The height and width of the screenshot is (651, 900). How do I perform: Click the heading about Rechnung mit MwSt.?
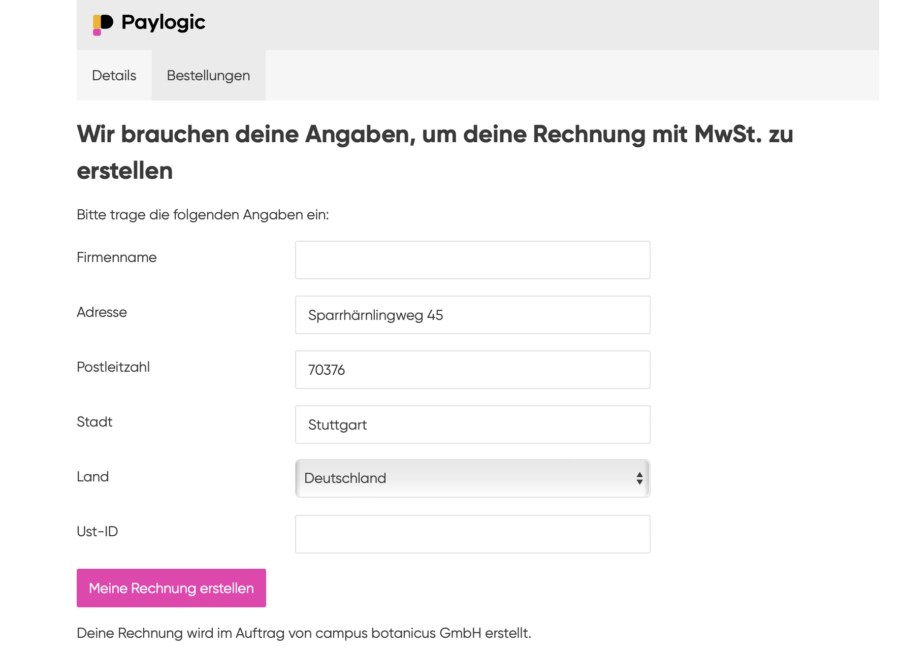click(435, 151)
